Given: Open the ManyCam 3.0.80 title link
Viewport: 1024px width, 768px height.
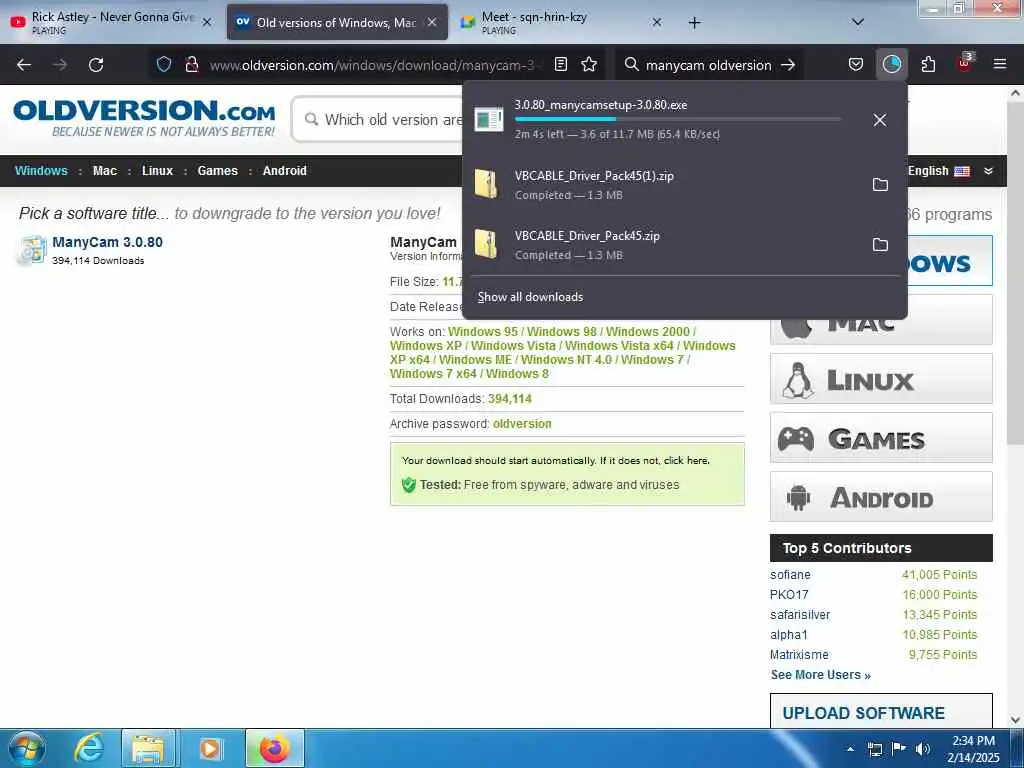Looking at the screenshot, I should pos(108,242).
